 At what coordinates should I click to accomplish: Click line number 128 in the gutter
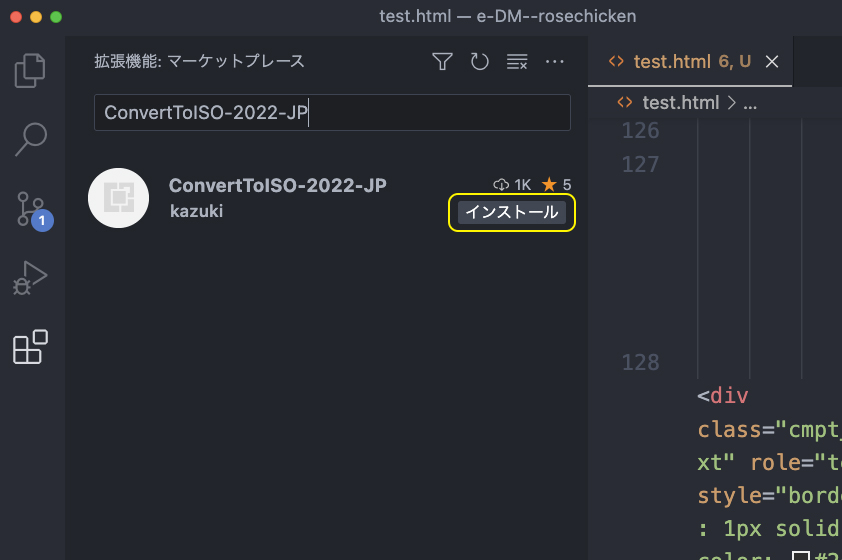pos(640,363)
